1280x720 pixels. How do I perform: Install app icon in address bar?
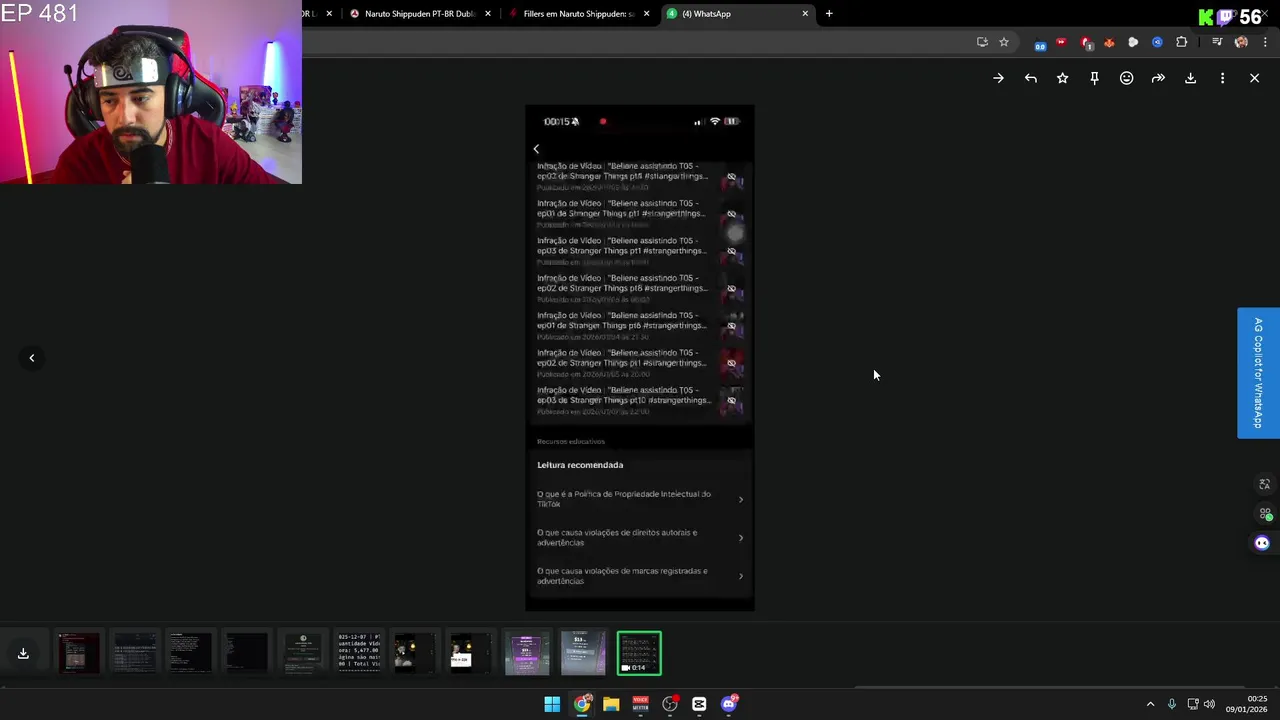(x=982, y=42)
